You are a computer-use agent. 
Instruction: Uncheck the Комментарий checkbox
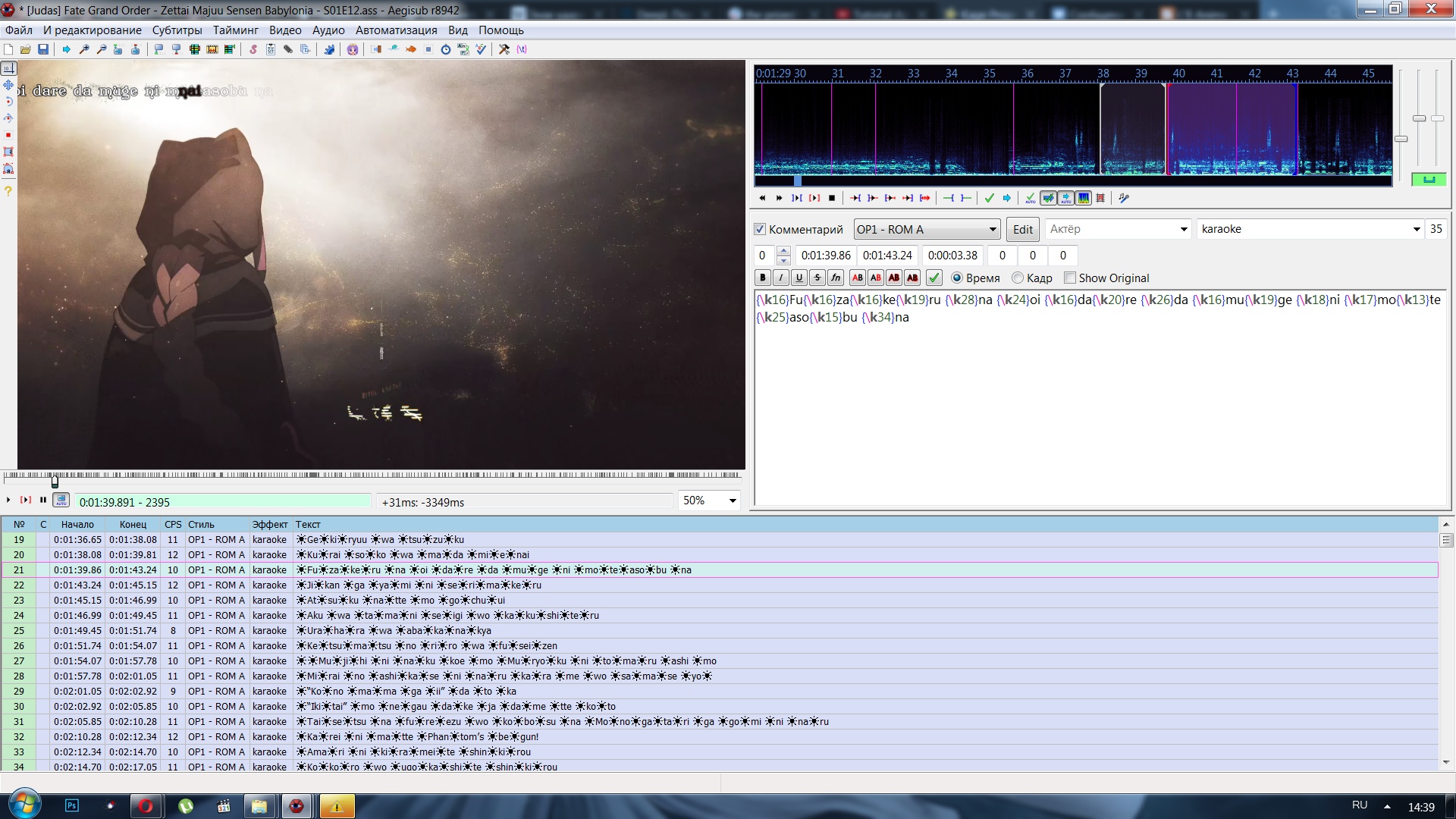click(760, 229)
